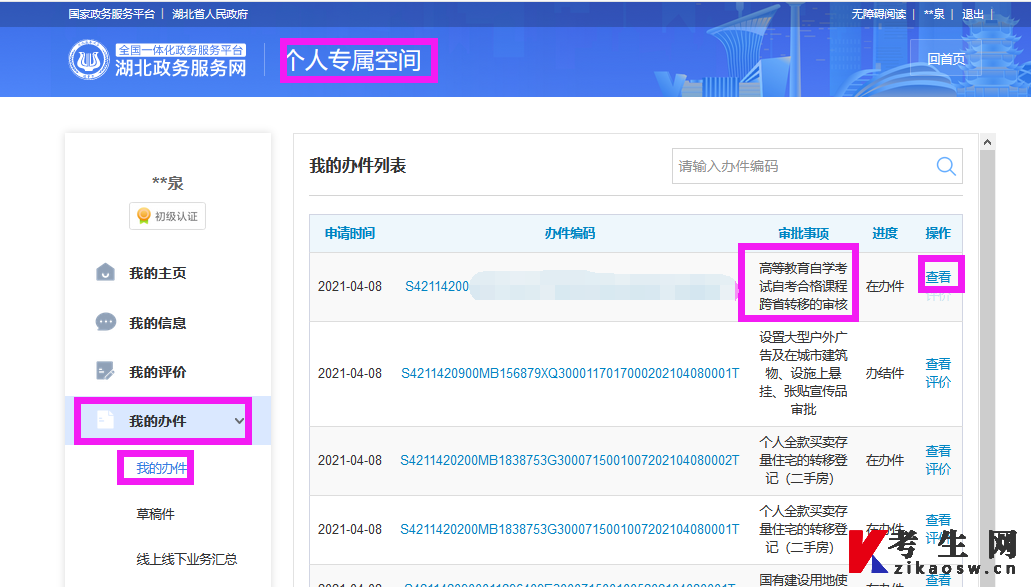Click 退出 to log out
Viewport: 1031px width, 587px height.
[972, 14]
